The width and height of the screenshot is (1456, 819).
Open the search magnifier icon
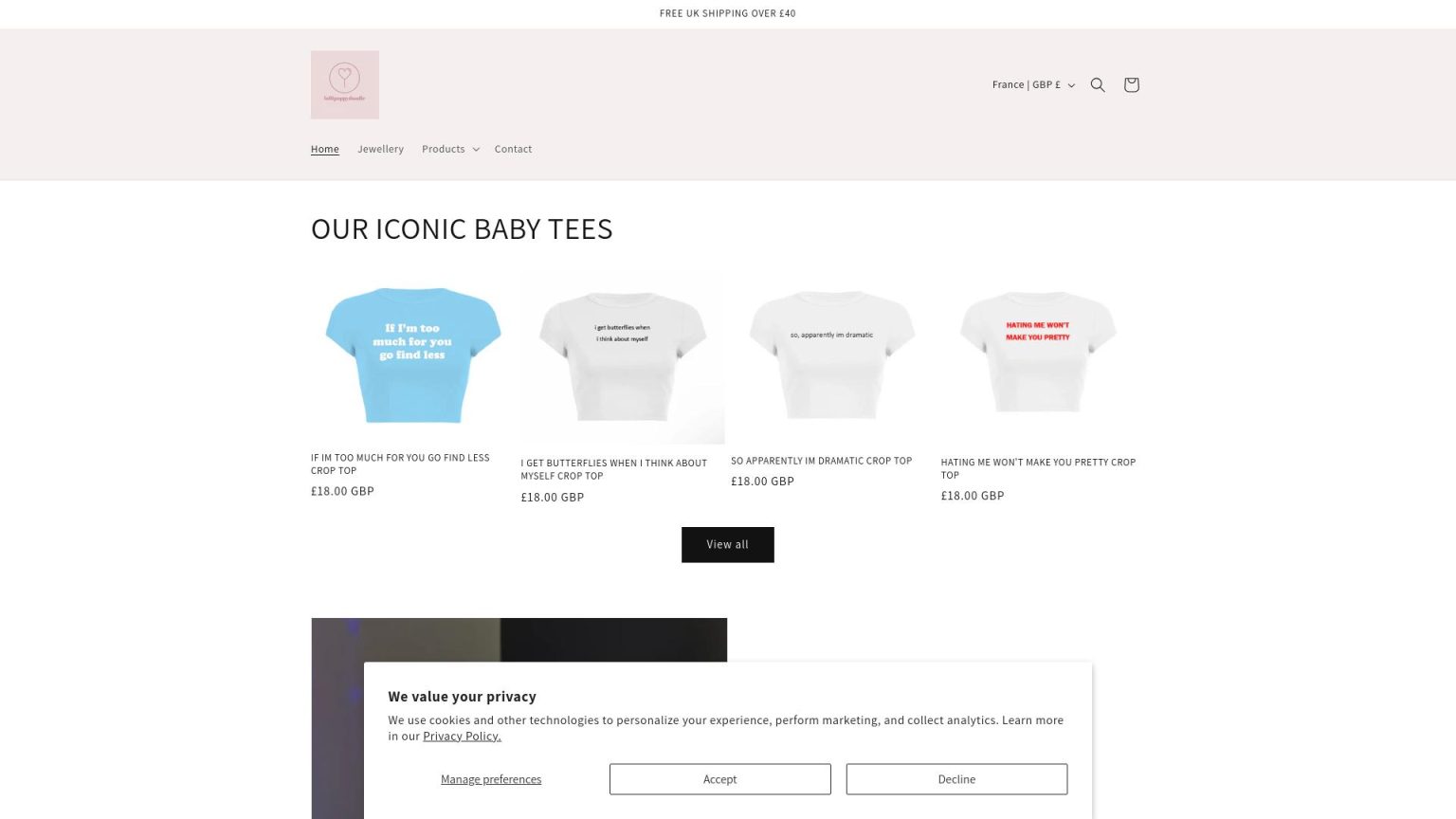point(1098,85)
